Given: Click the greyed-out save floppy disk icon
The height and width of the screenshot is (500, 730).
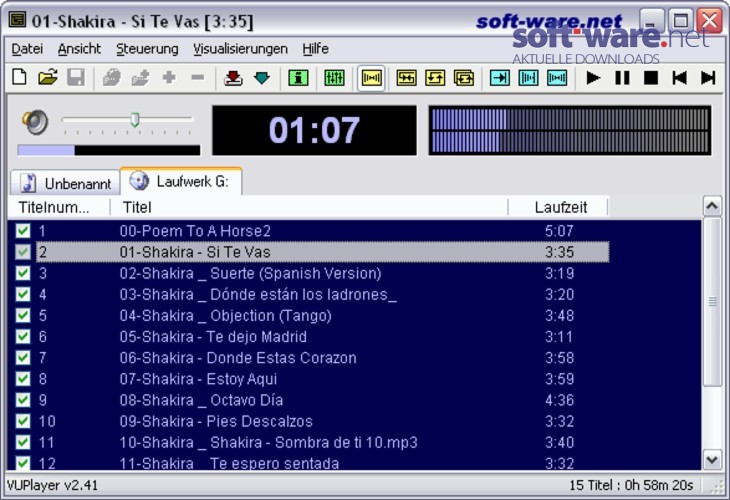Looking at the screenshot, I should click(x=76, y=77).
